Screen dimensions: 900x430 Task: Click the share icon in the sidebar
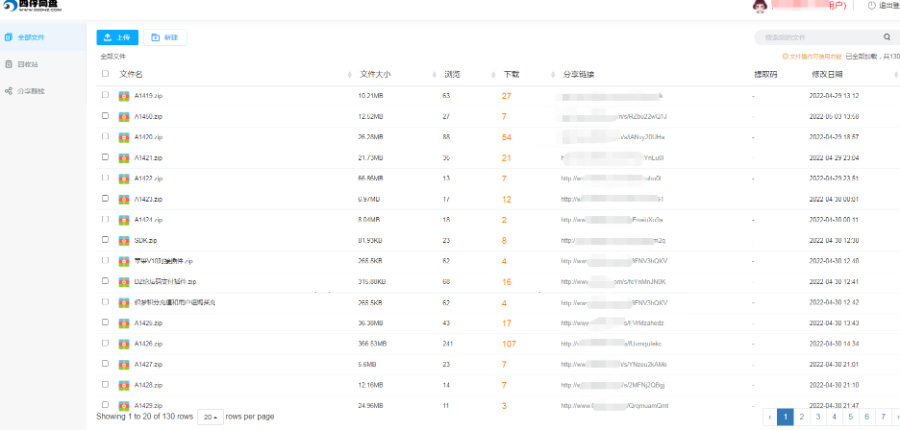[x=8, y=91]
